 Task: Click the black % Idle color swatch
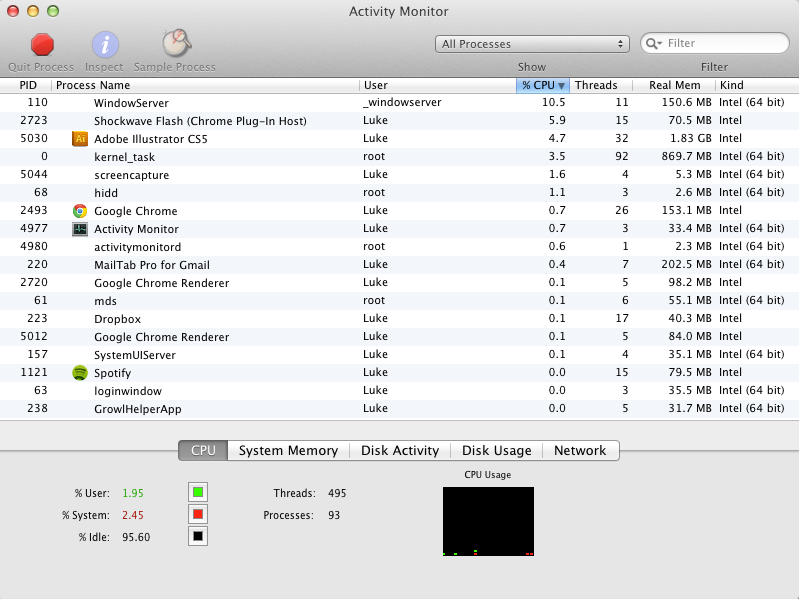pos(198,536)
